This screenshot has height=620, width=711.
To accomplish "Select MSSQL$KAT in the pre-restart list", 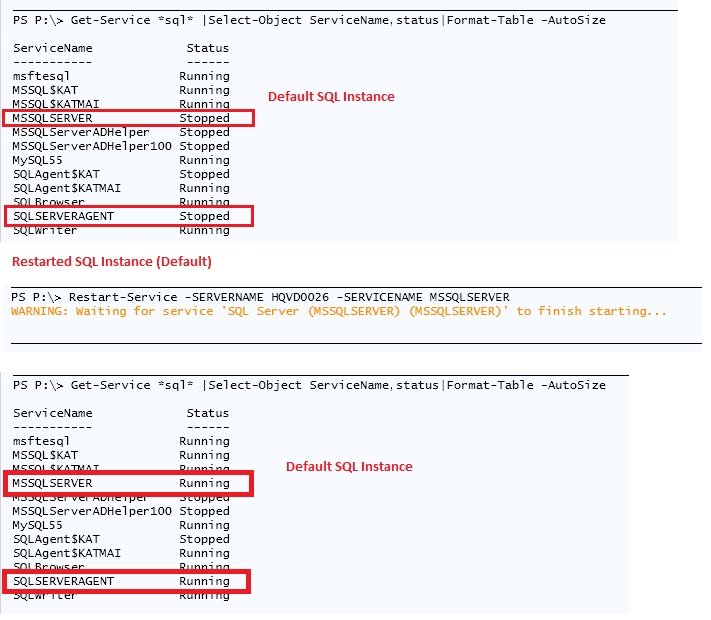I will pos(45,90).
